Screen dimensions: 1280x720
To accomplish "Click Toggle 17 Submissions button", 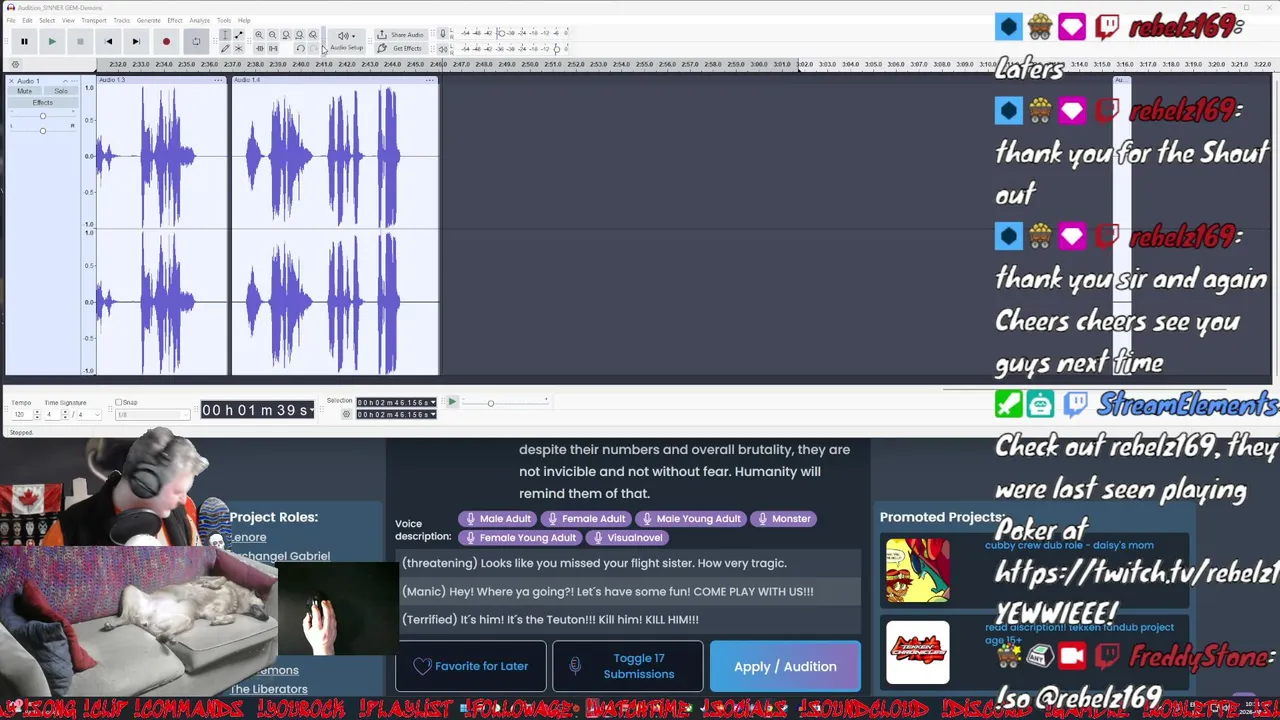I will tap(627, 666).
